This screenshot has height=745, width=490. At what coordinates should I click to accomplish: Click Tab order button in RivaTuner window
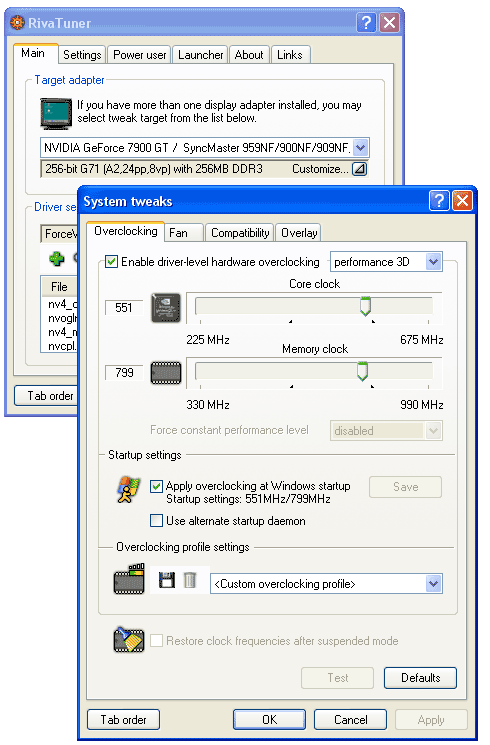[x=46, y=395]
